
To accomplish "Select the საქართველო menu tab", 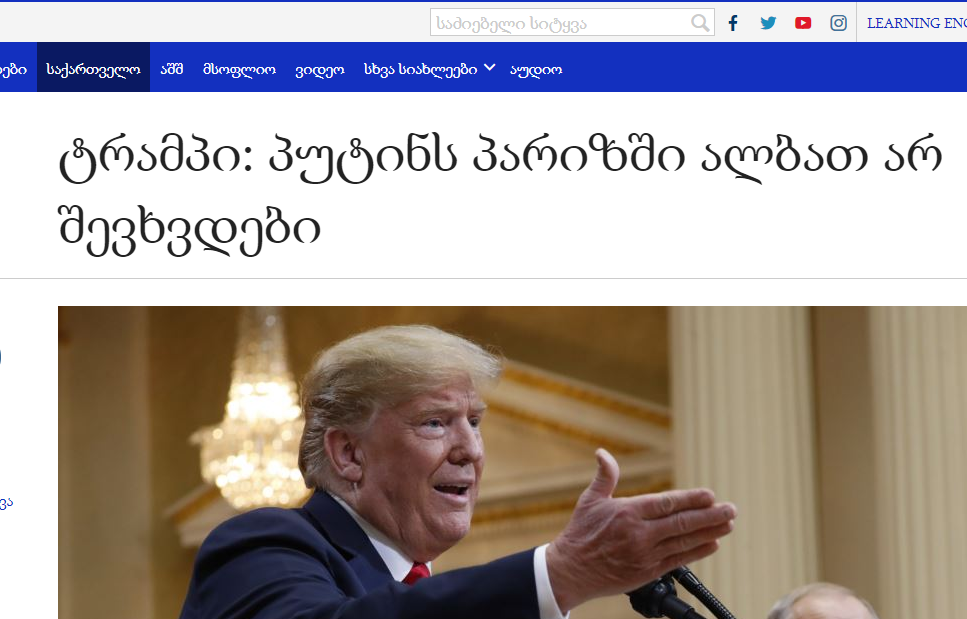I will [93, 67].
